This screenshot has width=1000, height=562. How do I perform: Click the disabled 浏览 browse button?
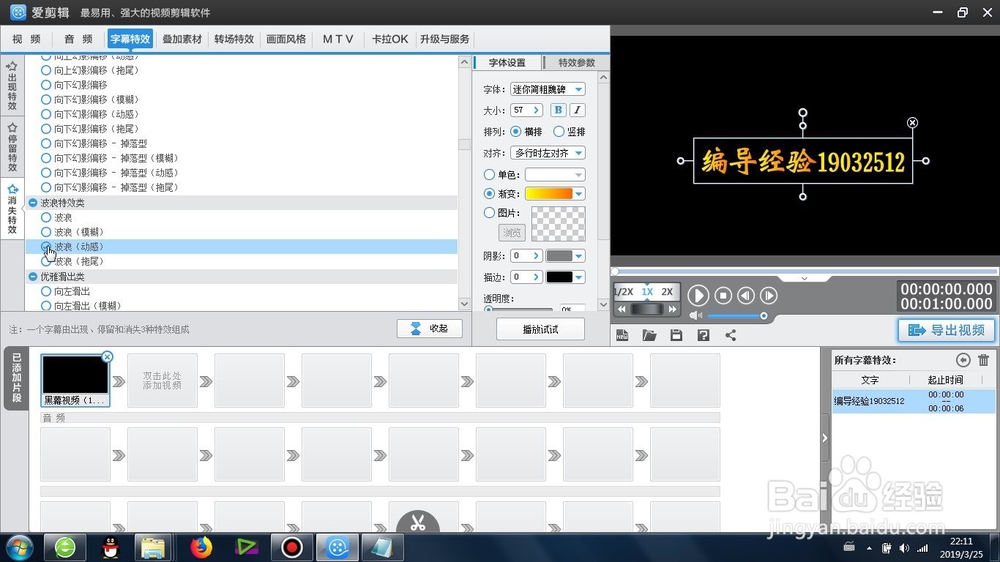point(511,233)
